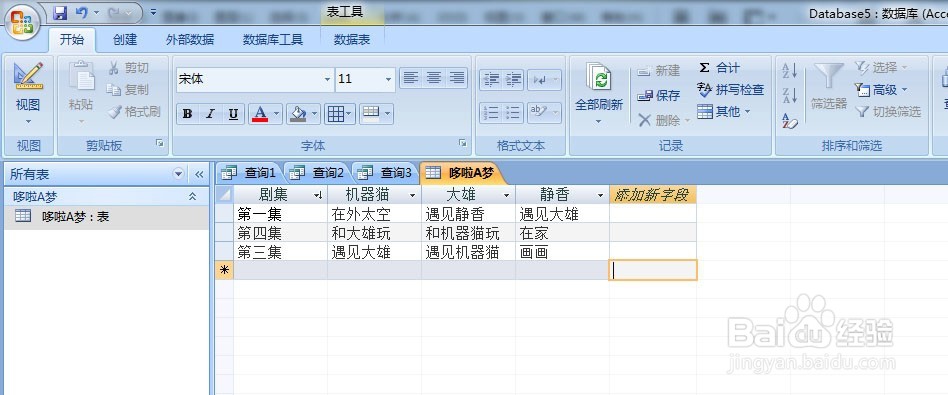948x395 pixels.
Task: Switch to 外部数据 ribbon tab
Action: (190, 40)
